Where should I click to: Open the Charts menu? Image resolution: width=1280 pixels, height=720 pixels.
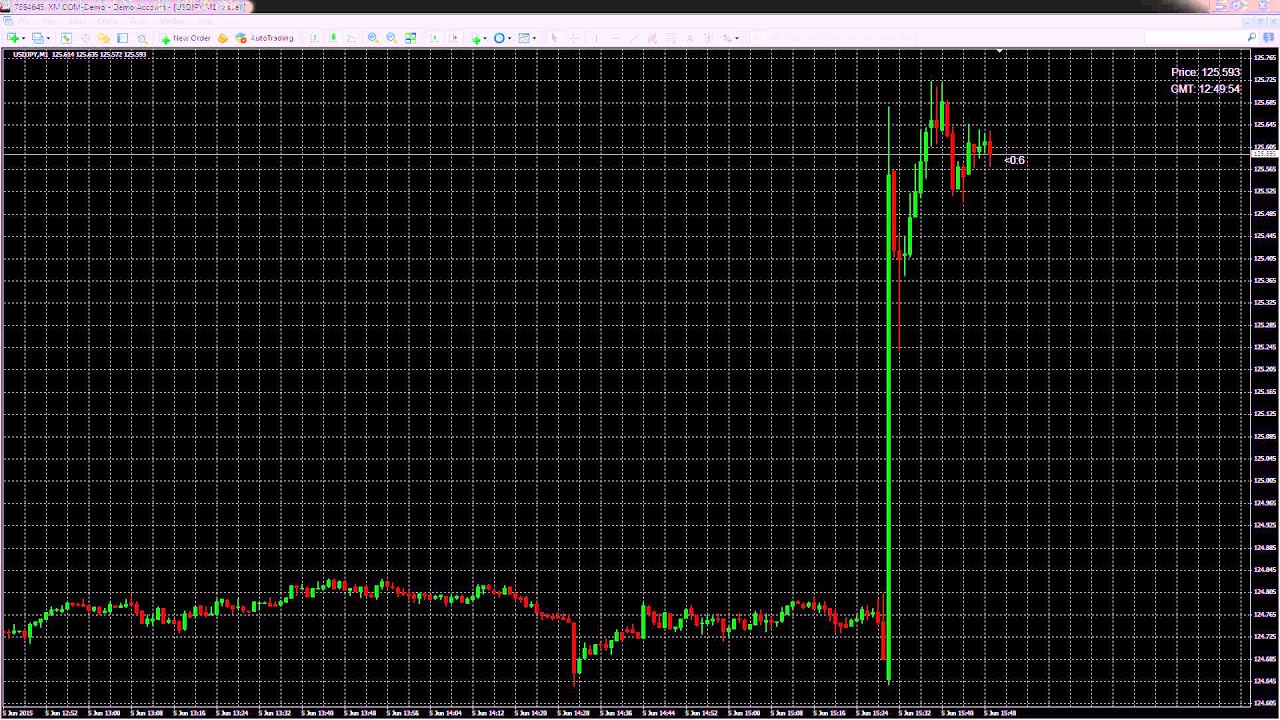click(108, 21)
